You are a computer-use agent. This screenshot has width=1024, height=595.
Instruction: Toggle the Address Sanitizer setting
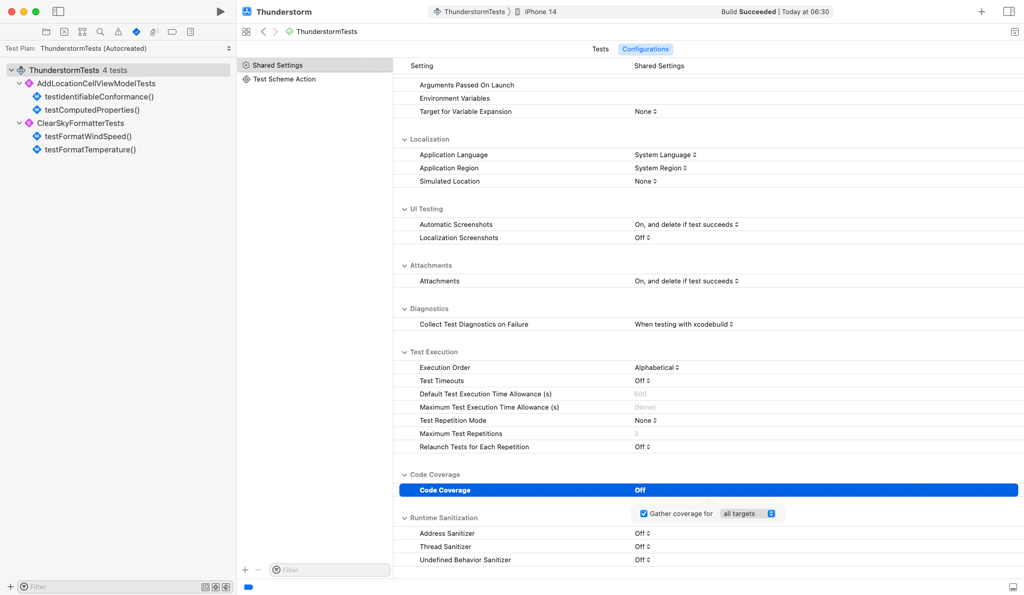pos(641,533)
